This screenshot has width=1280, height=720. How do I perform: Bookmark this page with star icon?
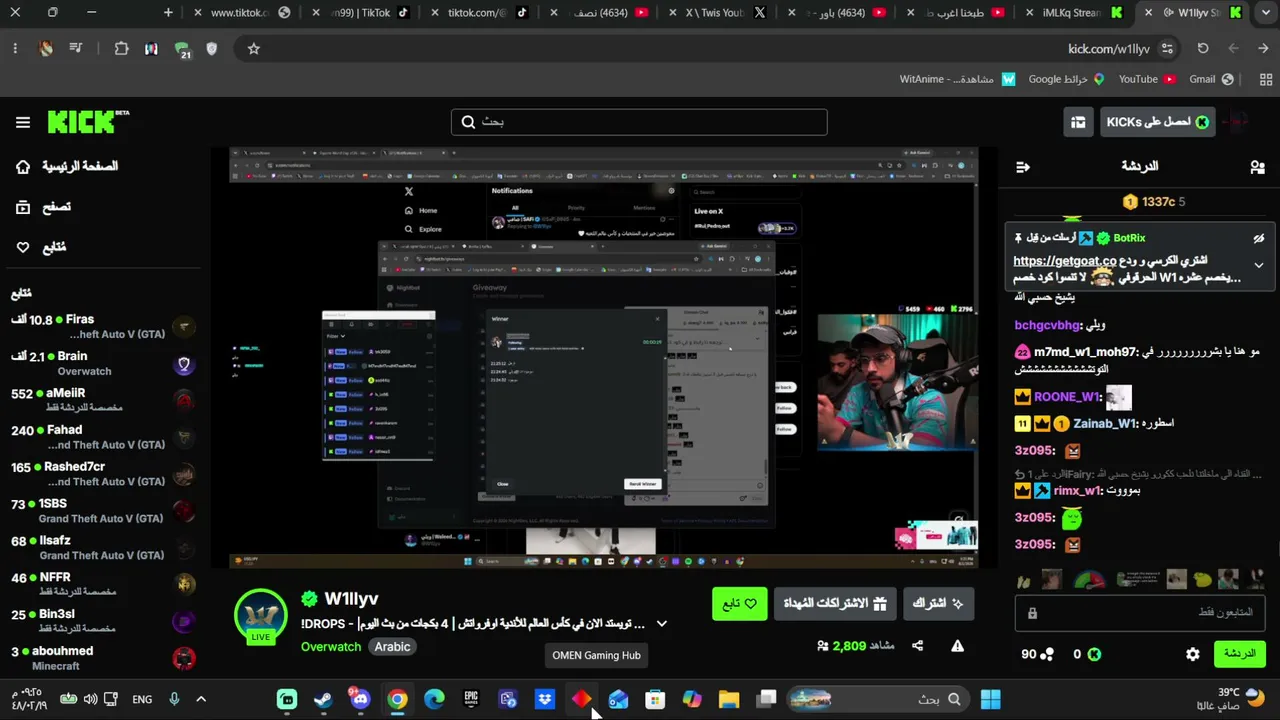coord(254,48)
